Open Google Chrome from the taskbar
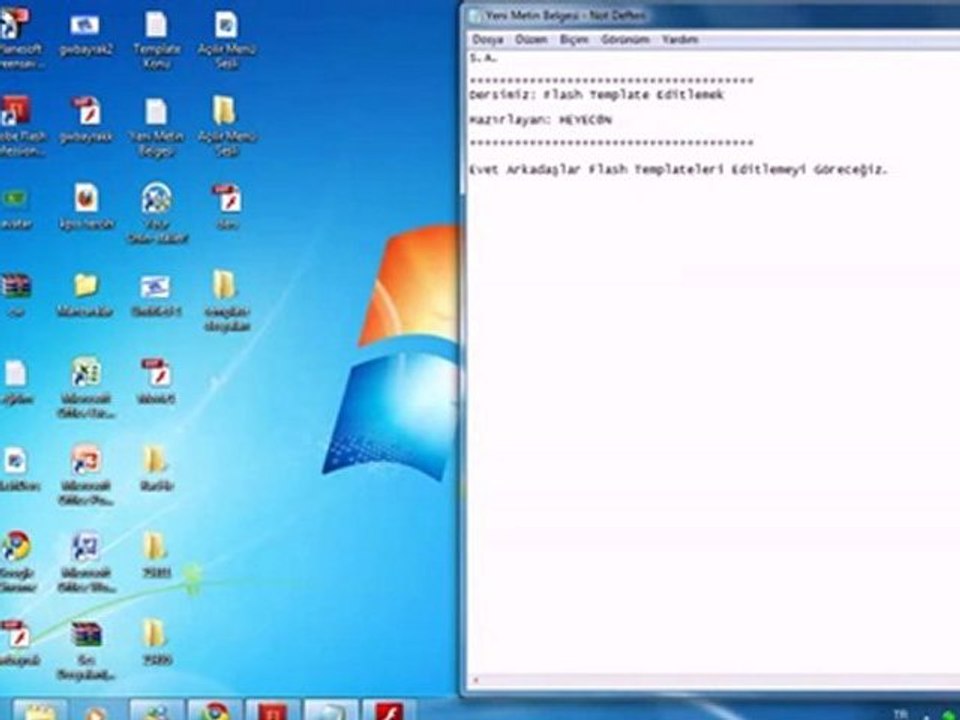 [214, 710]
